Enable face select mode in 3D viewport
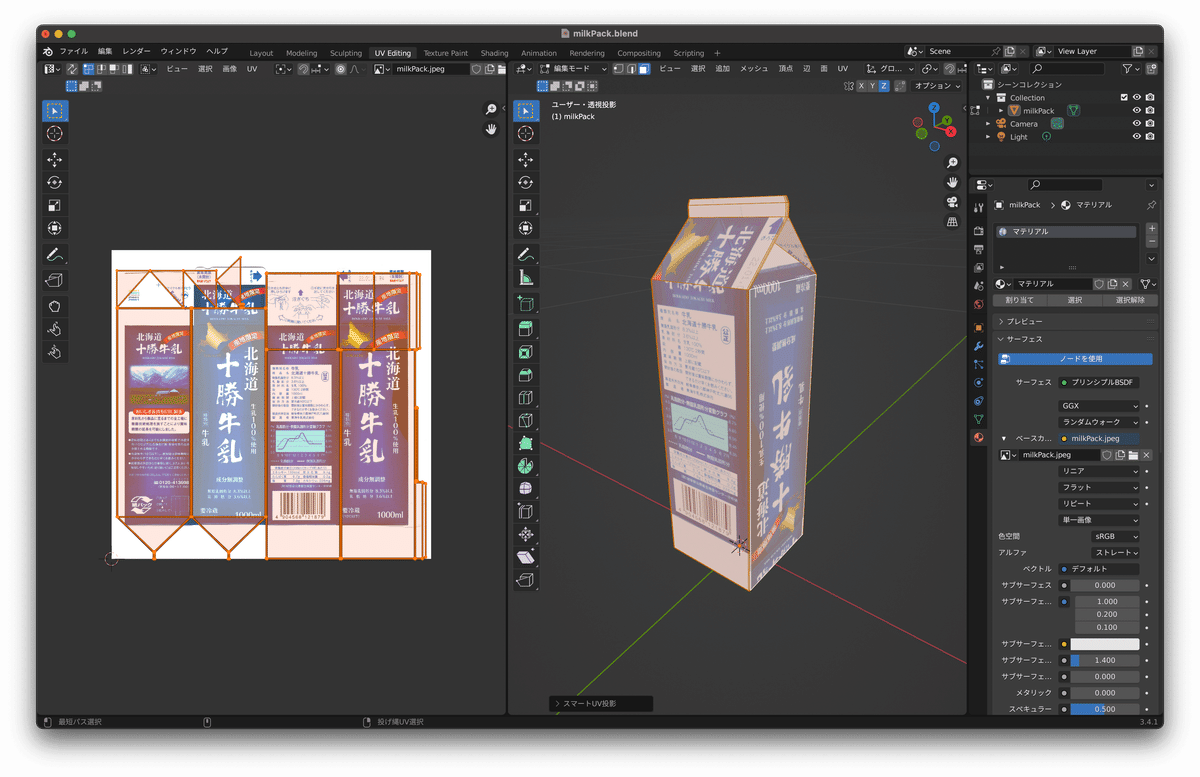The width and height of the screenshot is (1200, 777). coord(643,69)
